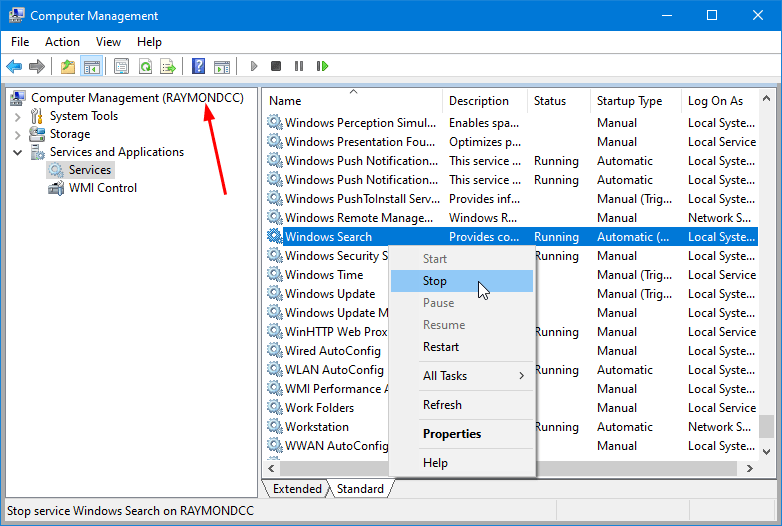
Task: Click the vertical scrollbar thumb
Action: coord(767,426)
